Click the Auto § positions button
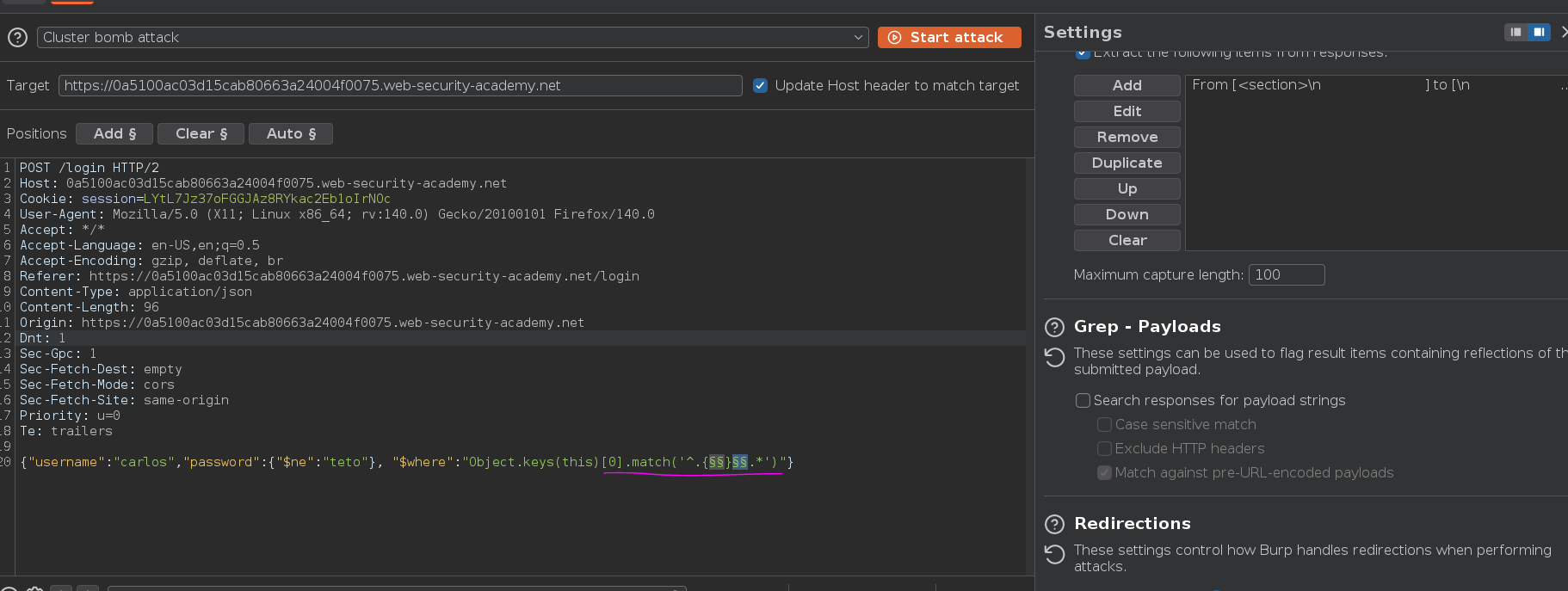 click(291, 133)
